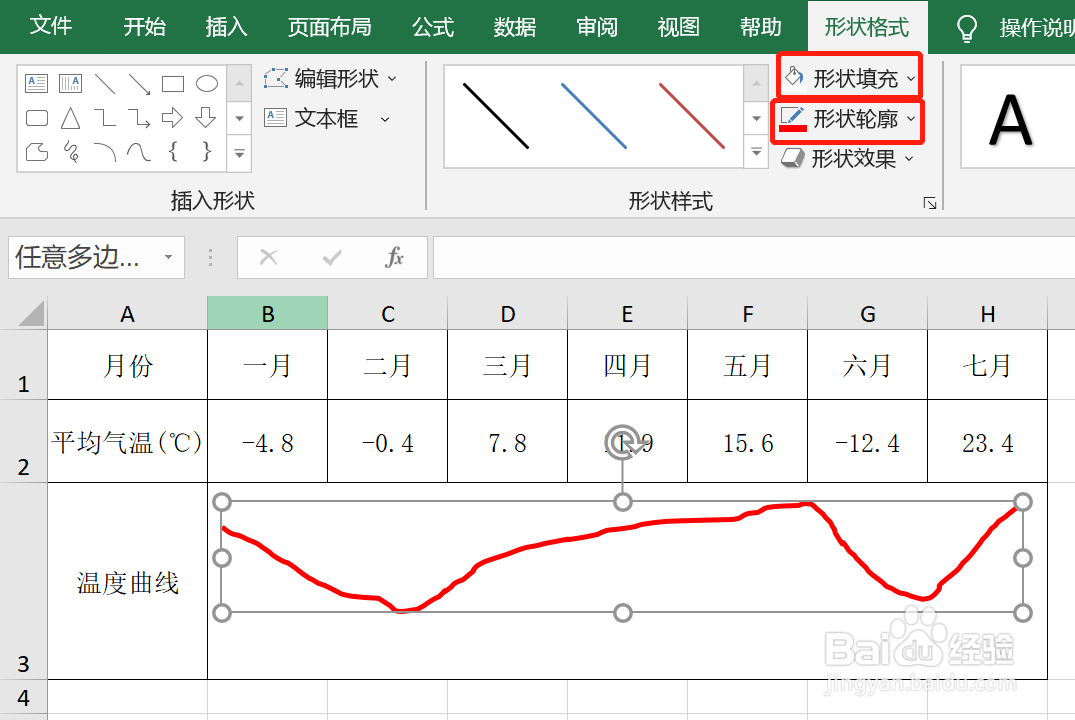Open the Shape Format tab

(x=867, y=27)
